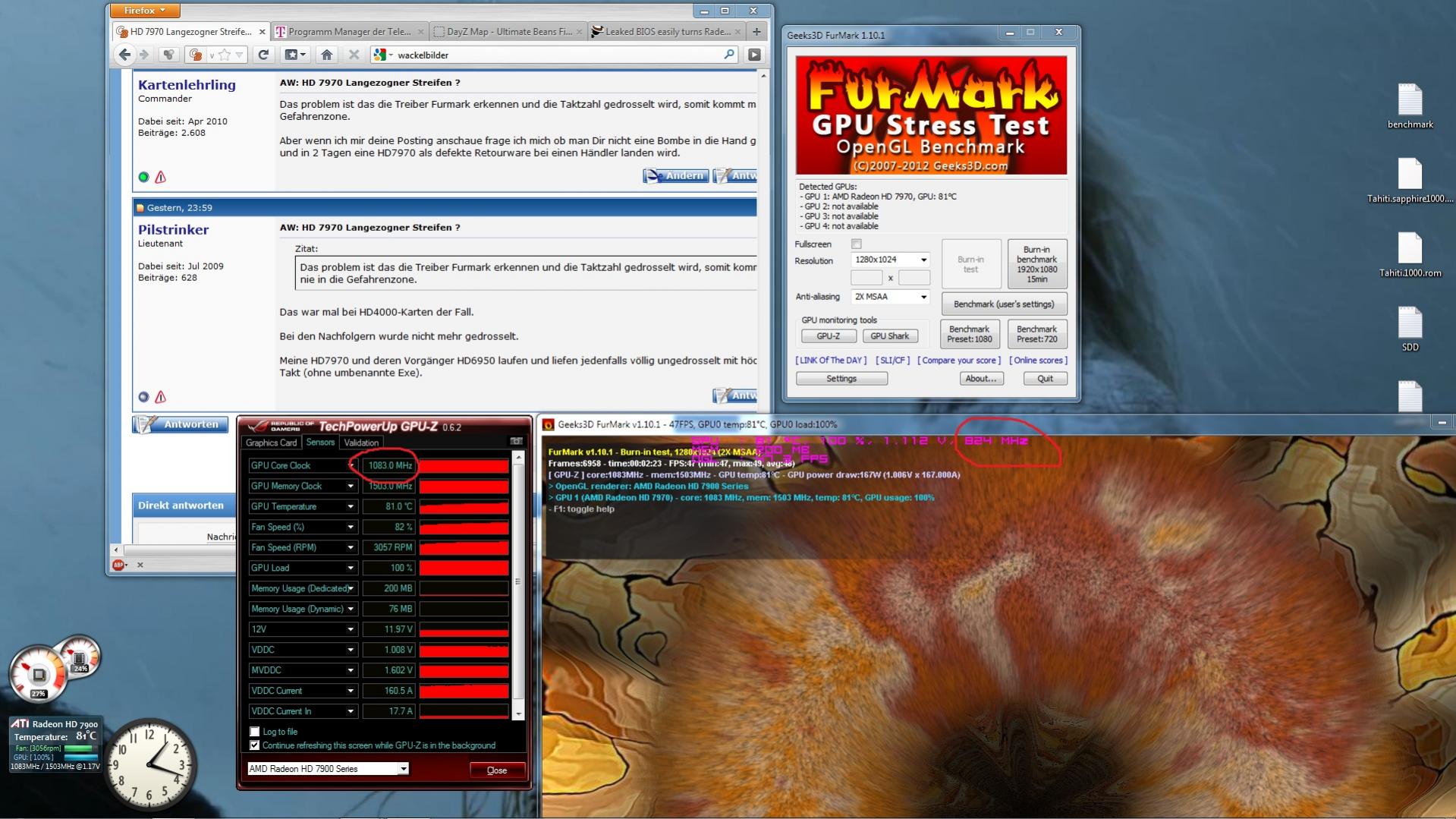Click the screenshot camera icon in GPU-Z

click(x=516, y=441)
